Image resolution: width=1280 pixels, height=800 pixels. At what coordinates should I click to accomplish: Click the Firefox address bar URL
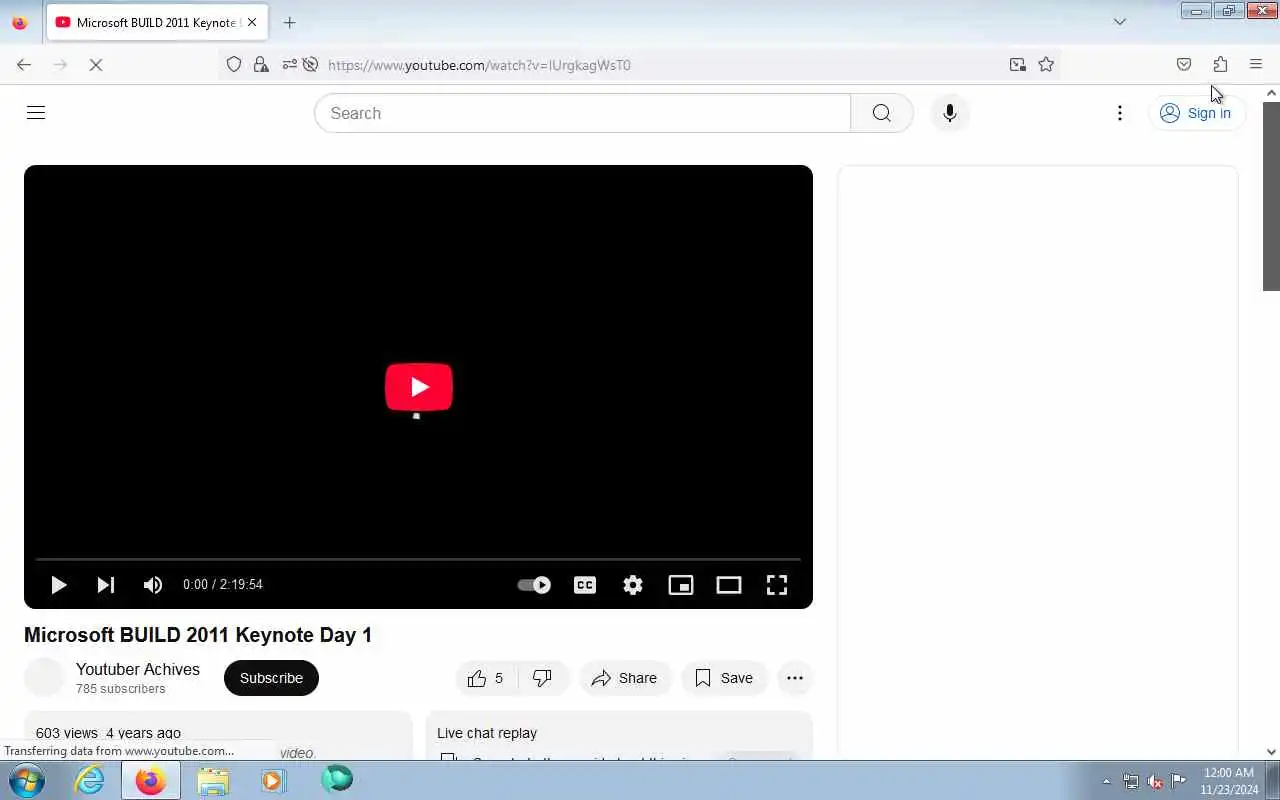click(x=480, y=65)
